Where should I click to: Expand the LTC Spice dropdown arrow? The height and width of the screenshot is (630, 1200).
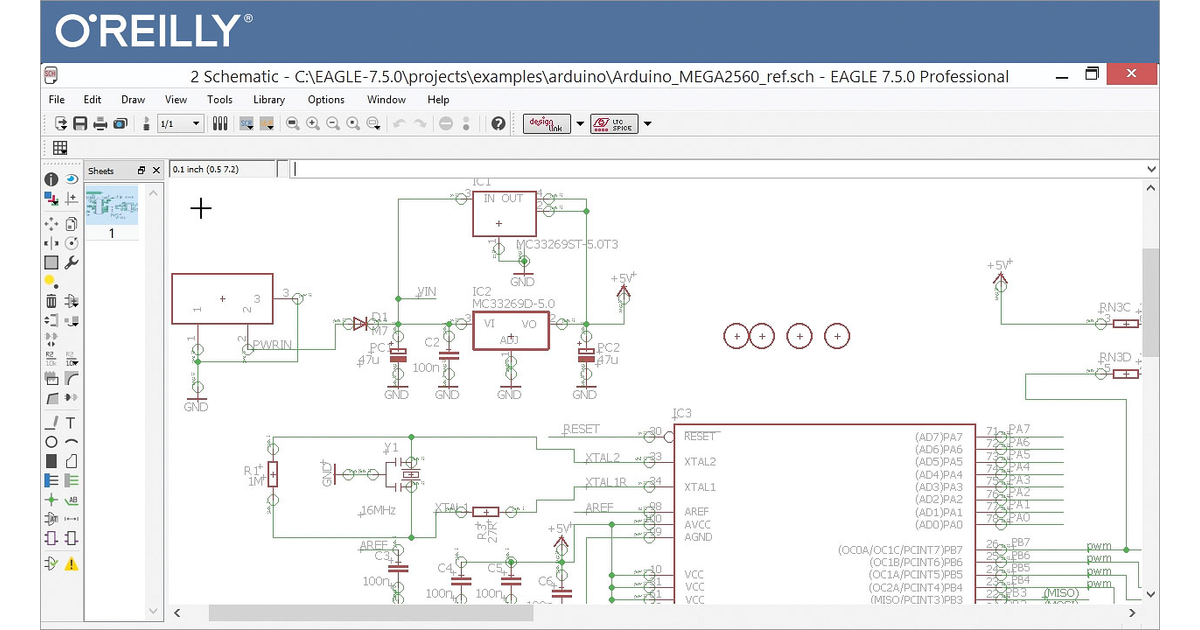click(647, 124)
